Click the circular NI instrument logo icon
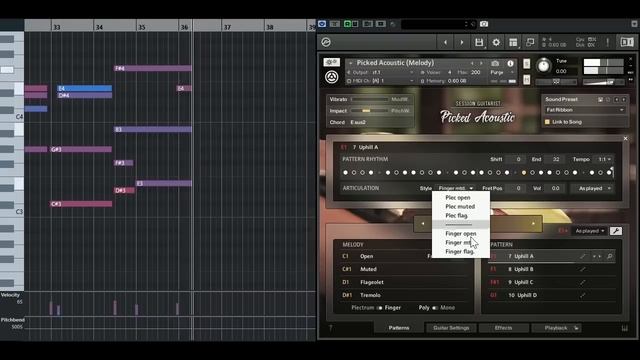640x360 pixels. [331, 77]
